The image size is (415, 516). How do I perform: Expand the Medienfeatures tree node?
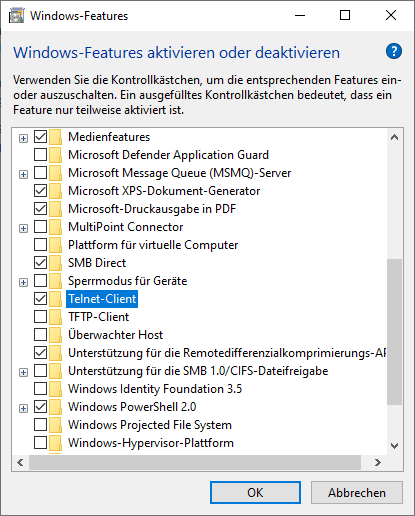pyautogui.click(x=23, y=138)
